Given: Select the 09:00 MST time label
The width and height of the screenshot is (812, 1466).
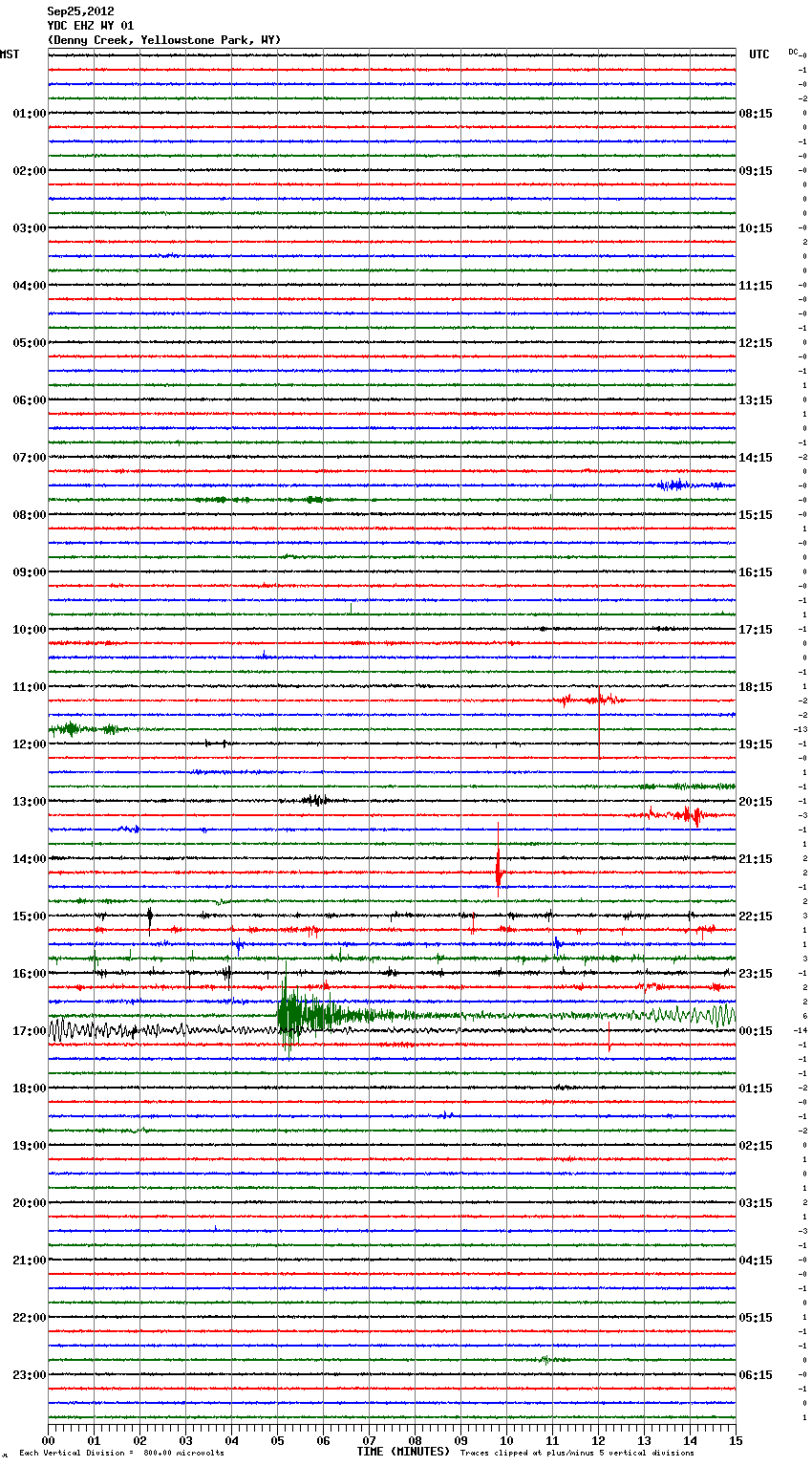Looking at the screenshot, I should [x=30, y=572].
